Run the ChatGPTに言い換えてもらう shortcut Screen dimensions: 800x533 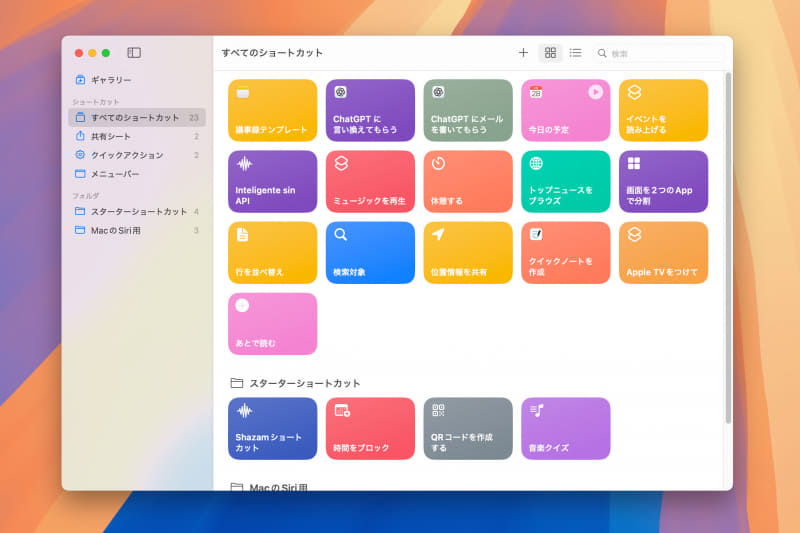pos(370,110)
